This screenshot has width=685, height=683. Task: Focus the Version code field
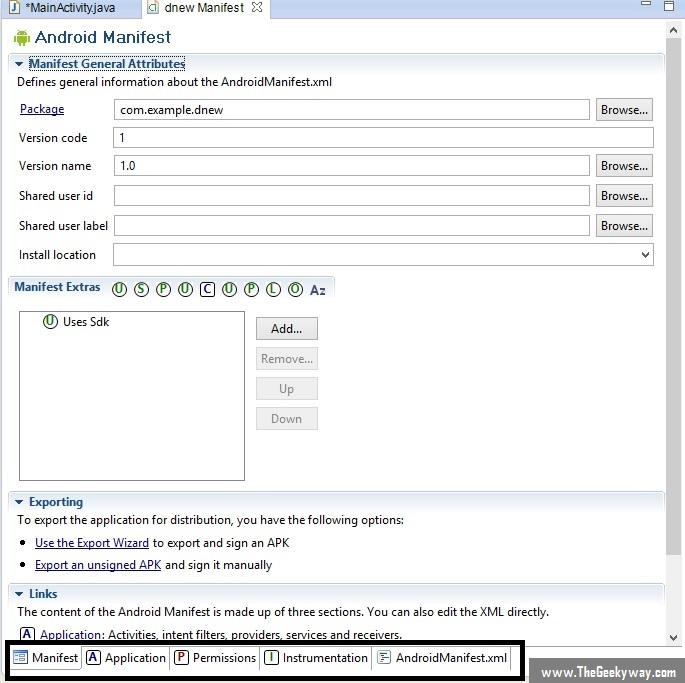point(384,138)
